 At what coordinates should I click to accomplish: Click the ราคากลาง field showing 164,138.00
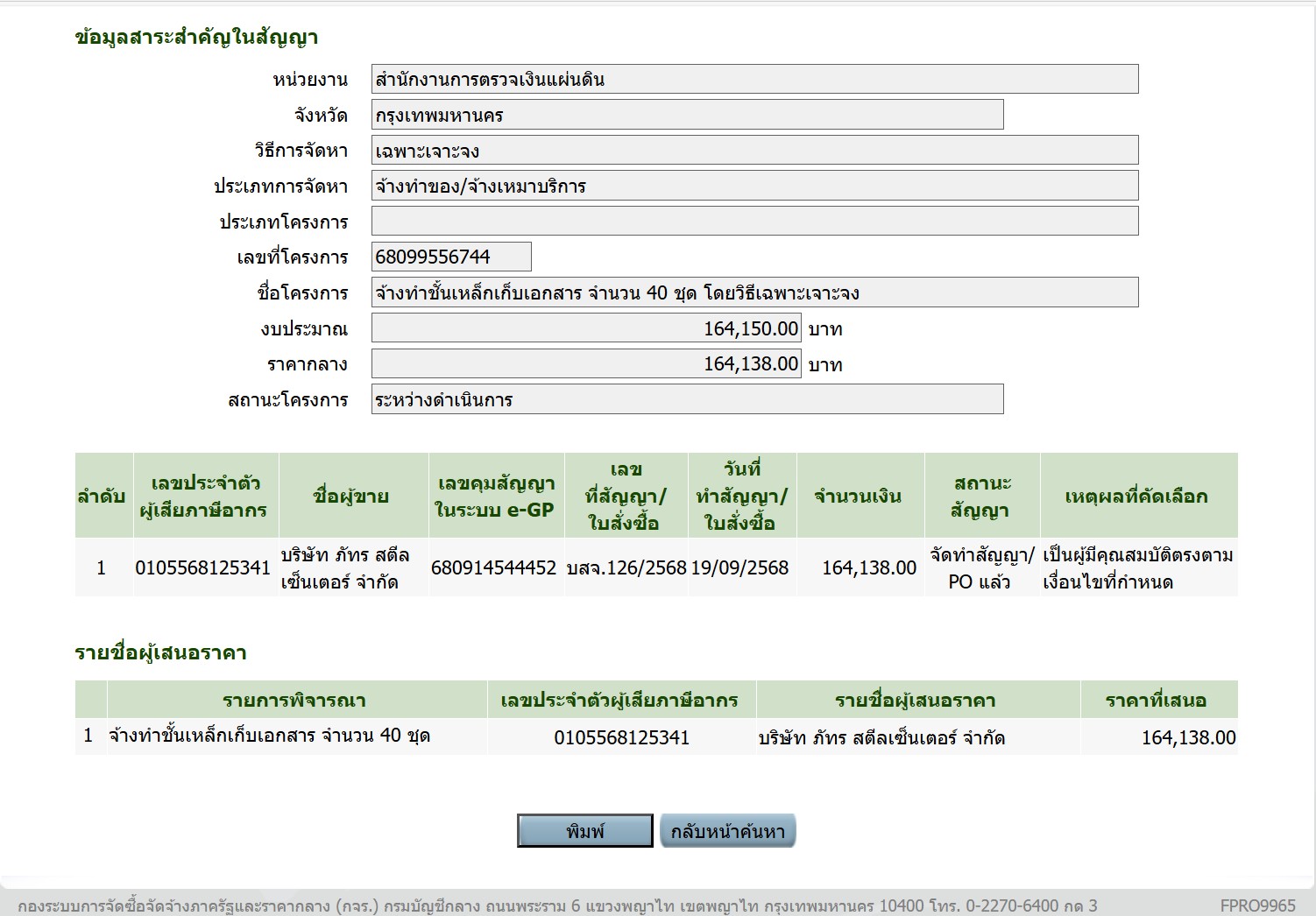coord(587,363)
